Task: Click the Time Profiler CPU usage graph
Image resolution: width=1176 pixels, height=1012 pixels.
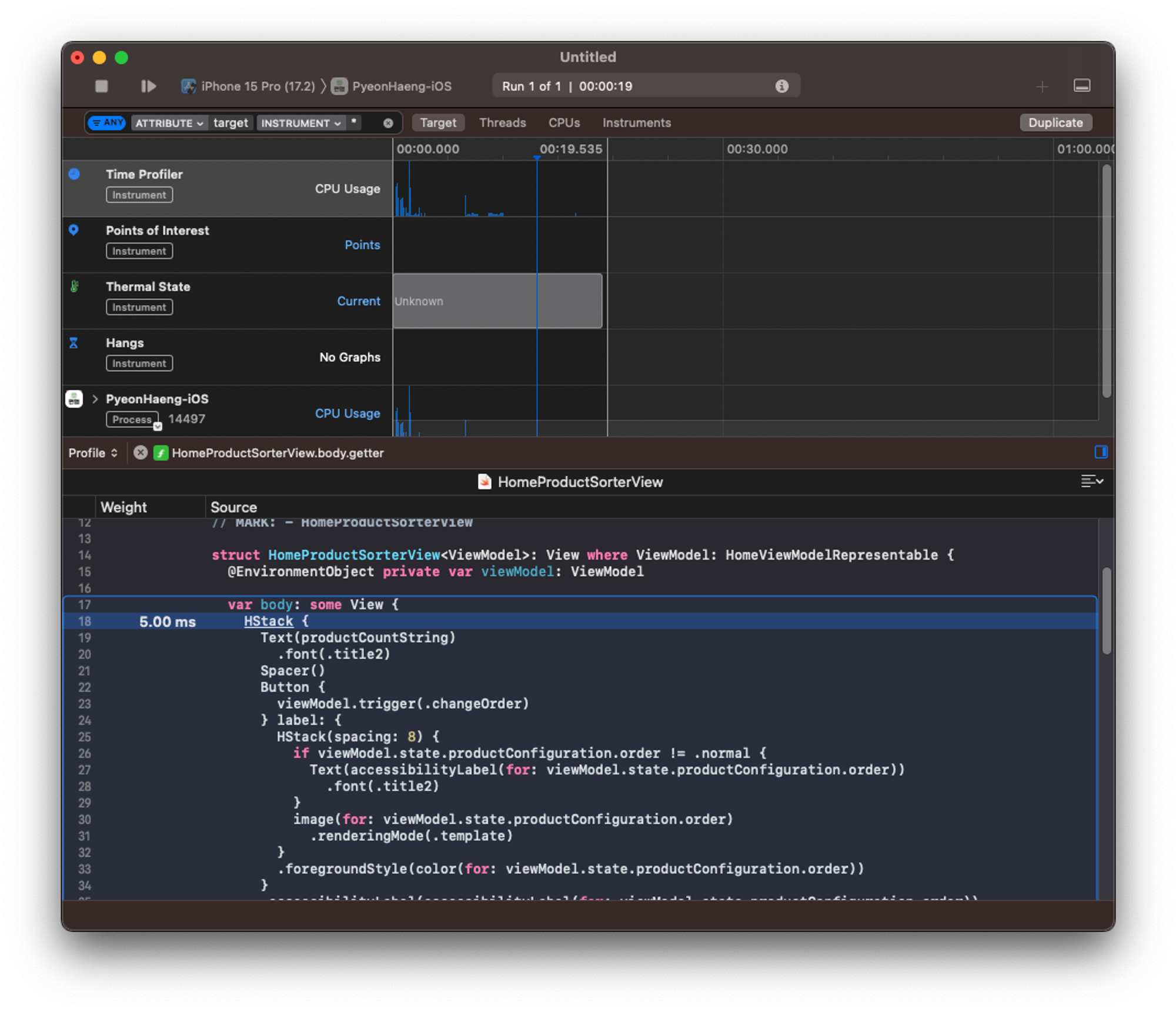Action: (x=500, y=189)
